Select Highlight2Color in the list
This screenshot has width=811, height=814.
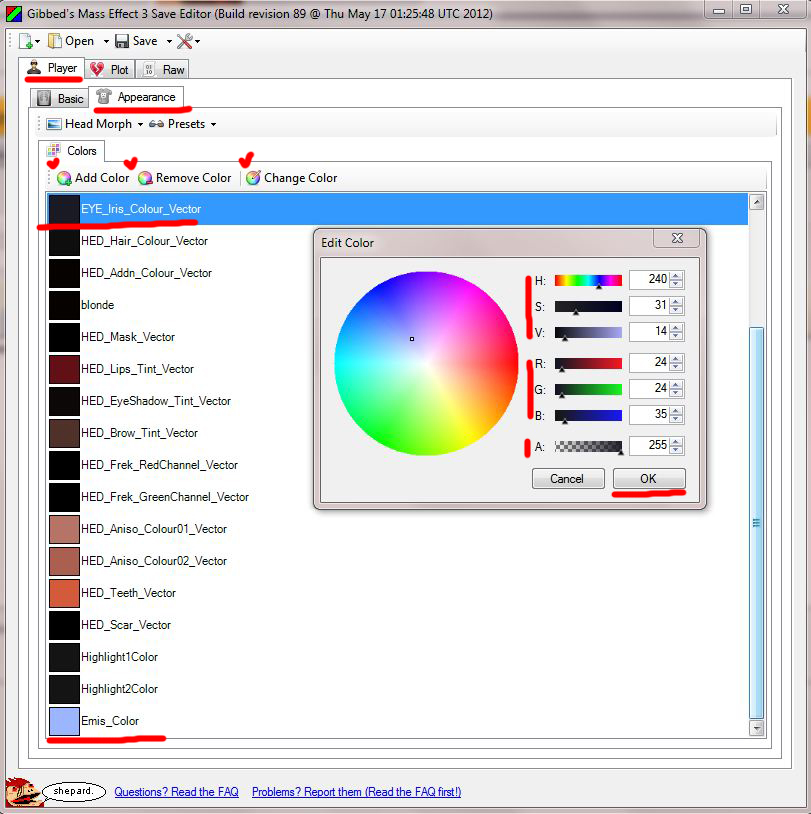point(119,689)
